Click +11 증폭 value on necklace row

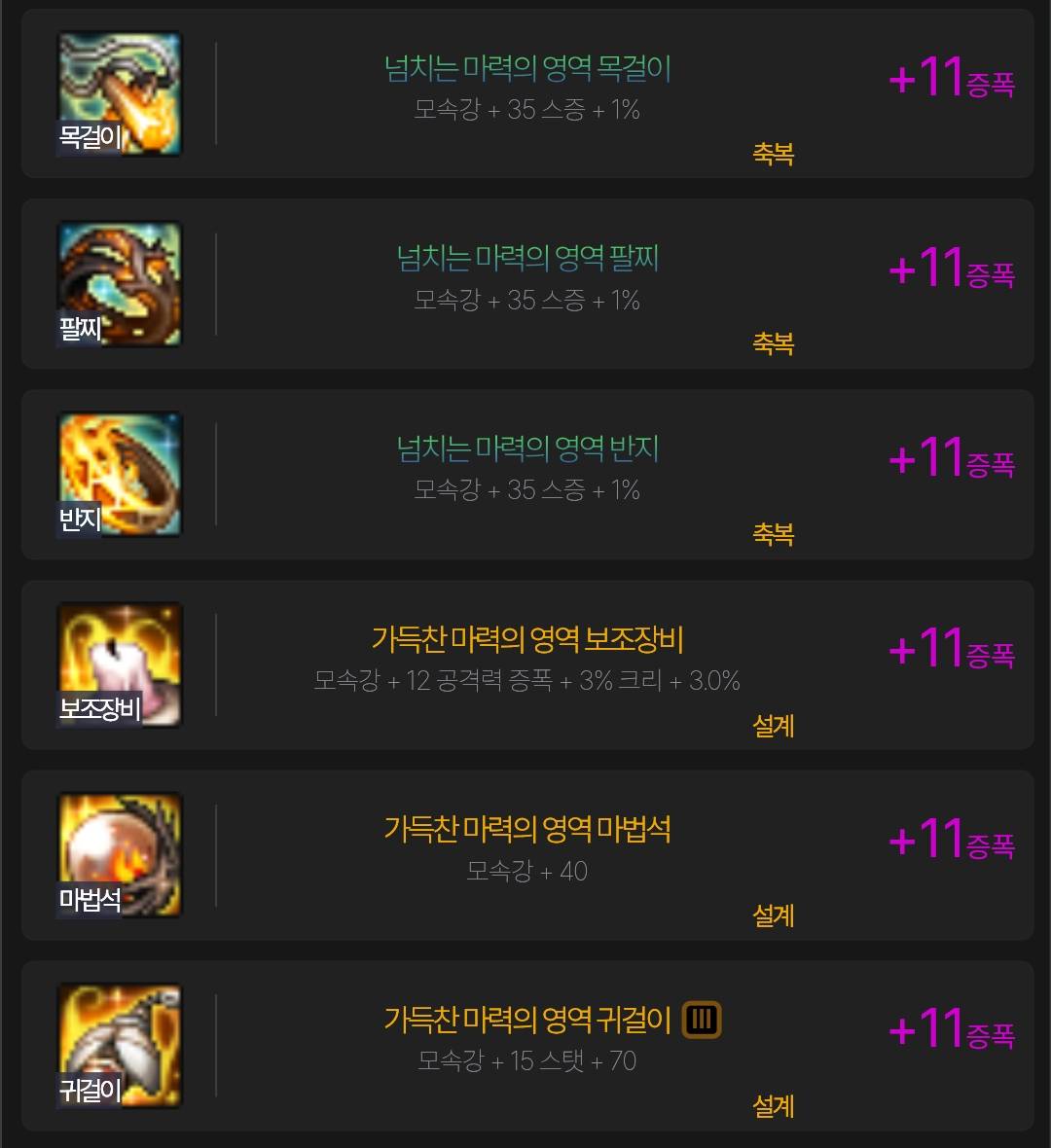[x=952, y=78]
